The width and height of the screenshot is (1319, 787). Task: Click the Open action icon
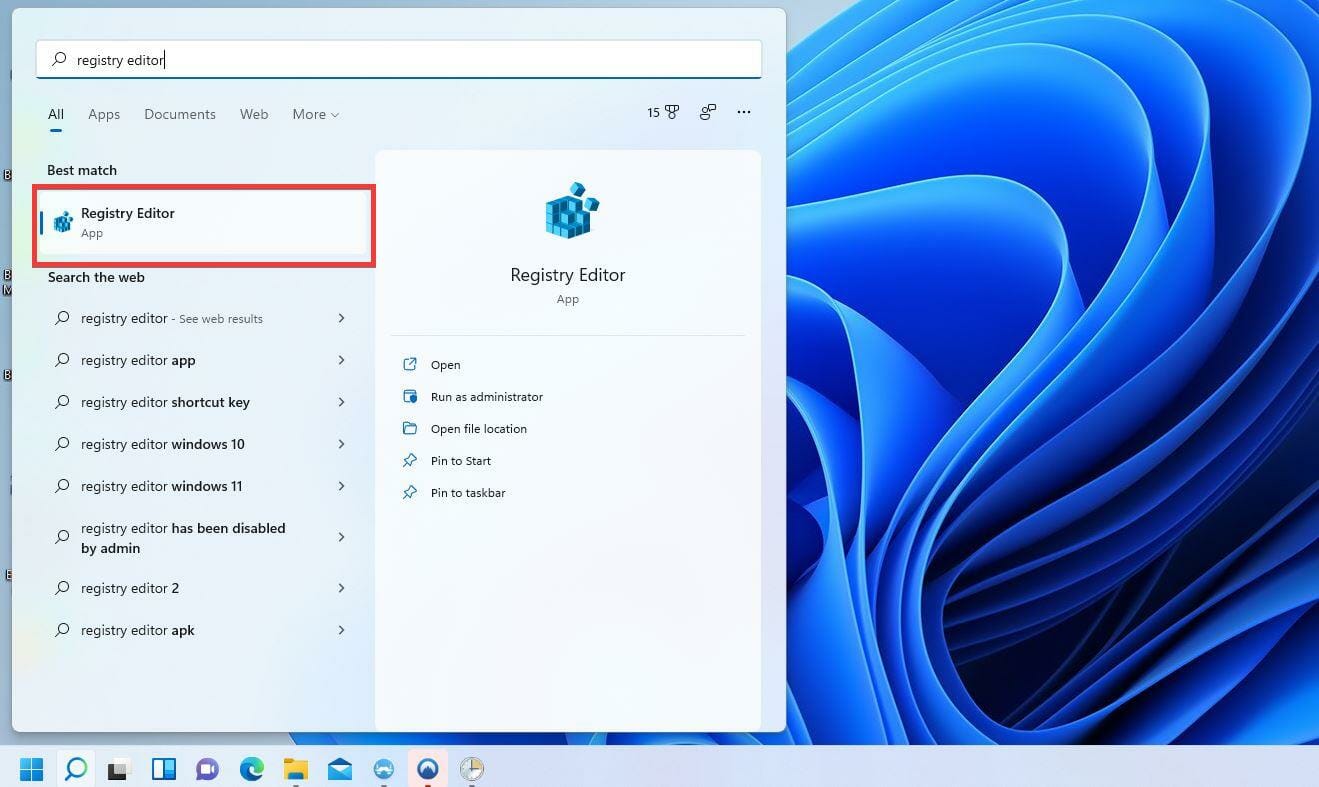point(409,364)
